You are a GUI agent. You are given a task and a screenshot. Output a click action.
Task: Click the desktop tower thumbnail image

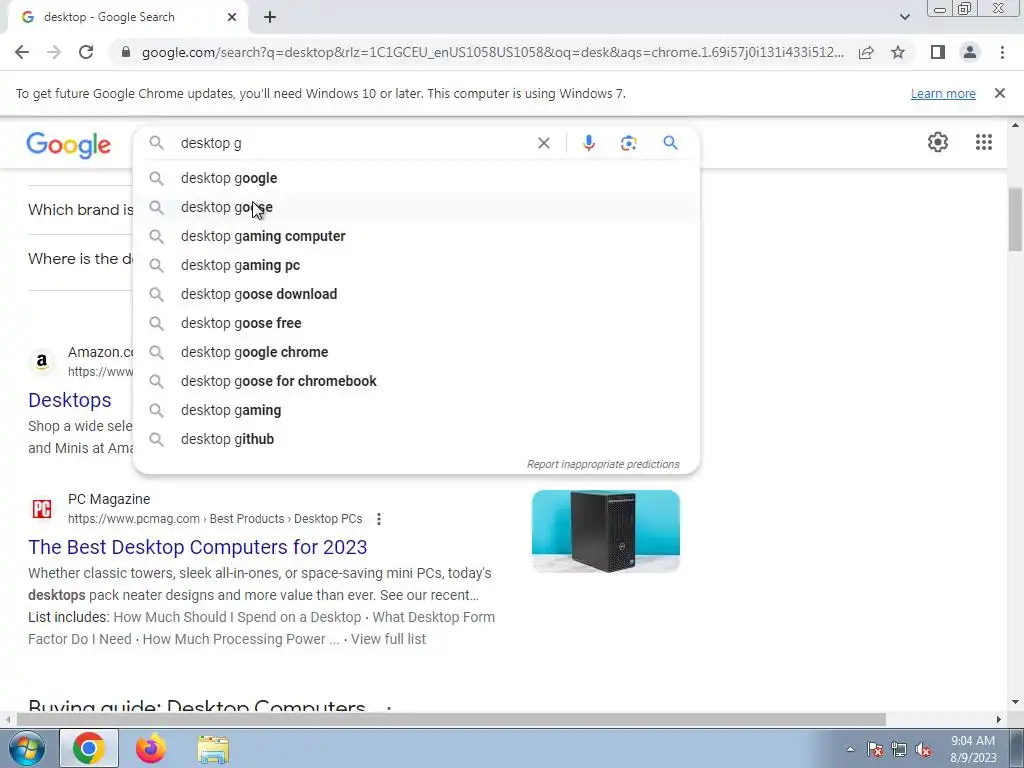click(x=605, y=531)
